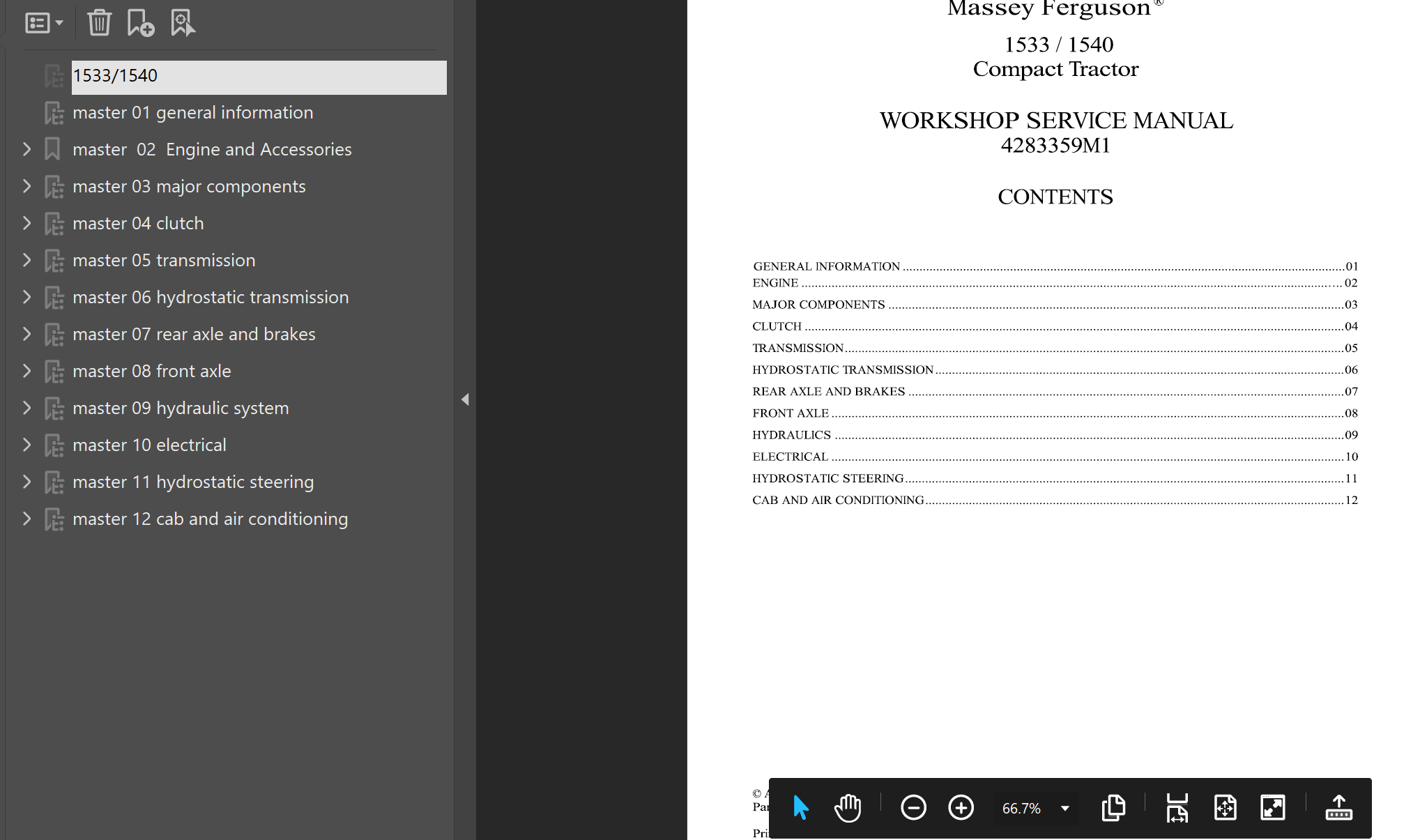This screenshot has height=840, width=1420.
Task: Click bookmark icon beside master 05 transmission
Action: pos(54,261)
